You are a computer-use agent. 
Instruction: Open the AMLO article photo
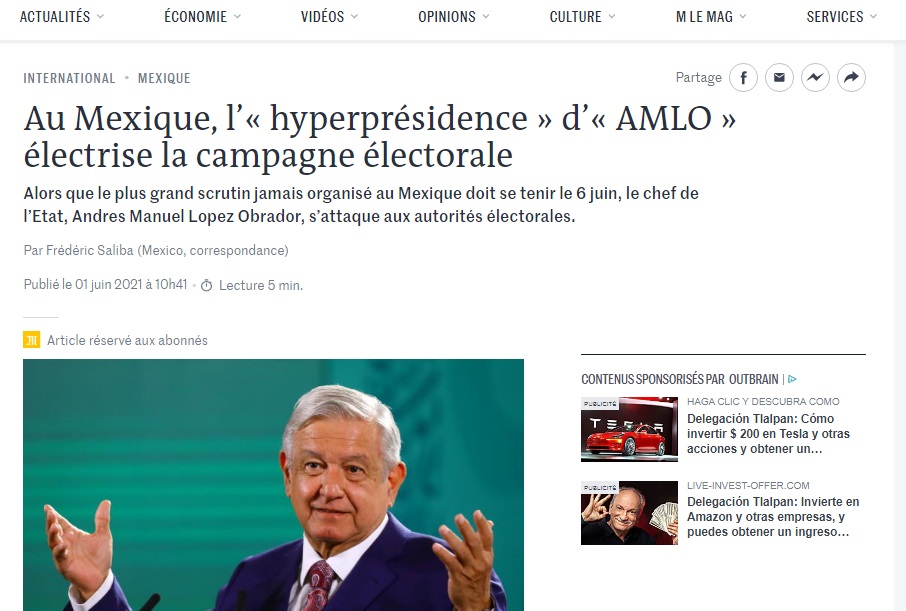click(x=273, y=485)
